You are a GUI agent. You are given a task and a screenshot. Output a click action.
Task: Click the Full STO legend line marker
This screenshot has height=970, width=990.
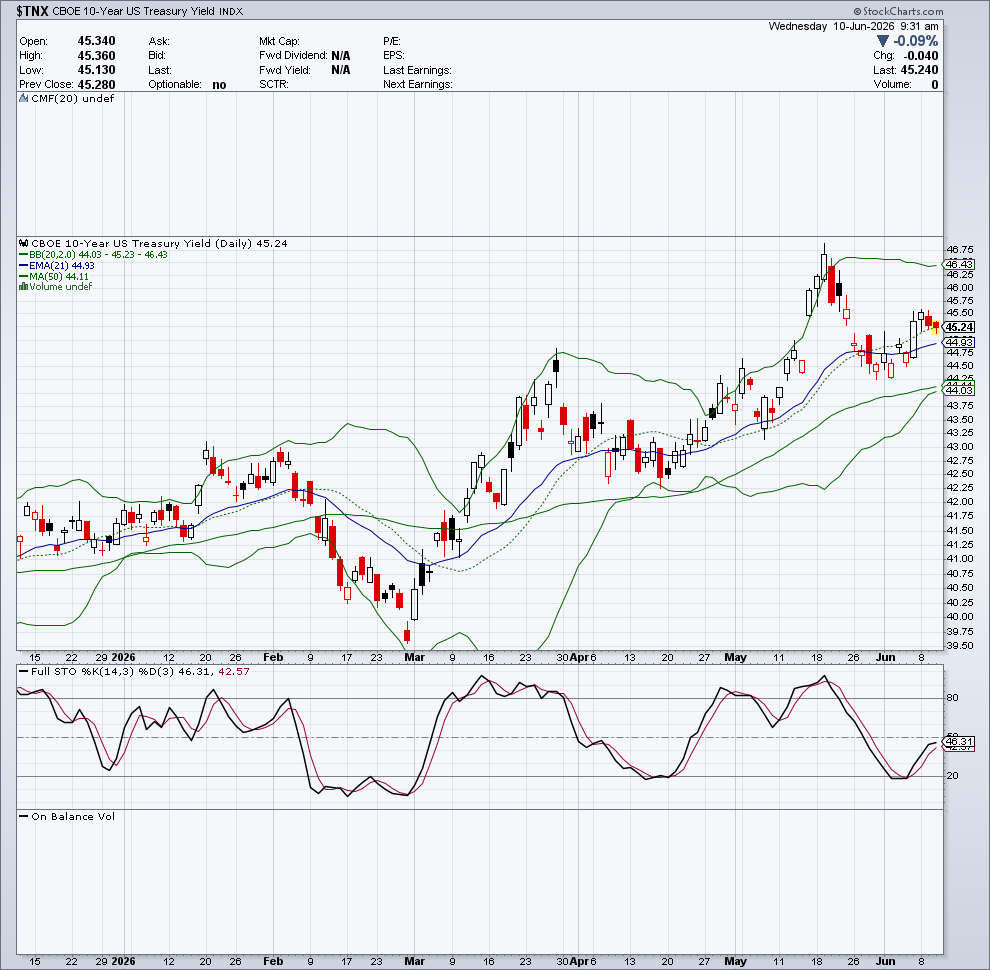click(x=23, y=672)
